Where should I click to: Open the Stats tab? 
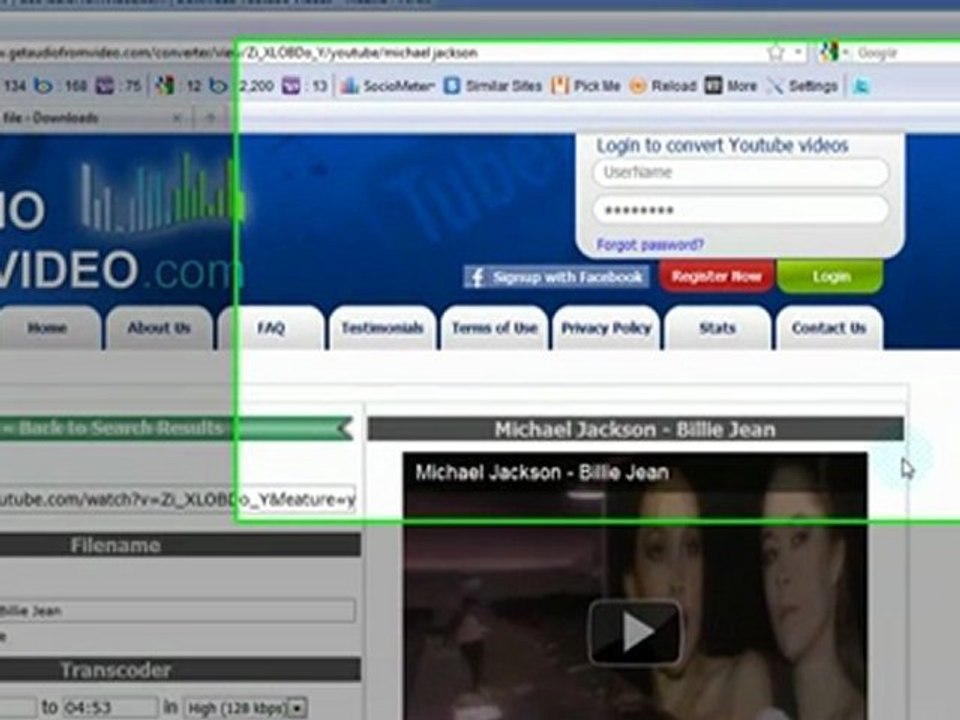pos(718,328)
